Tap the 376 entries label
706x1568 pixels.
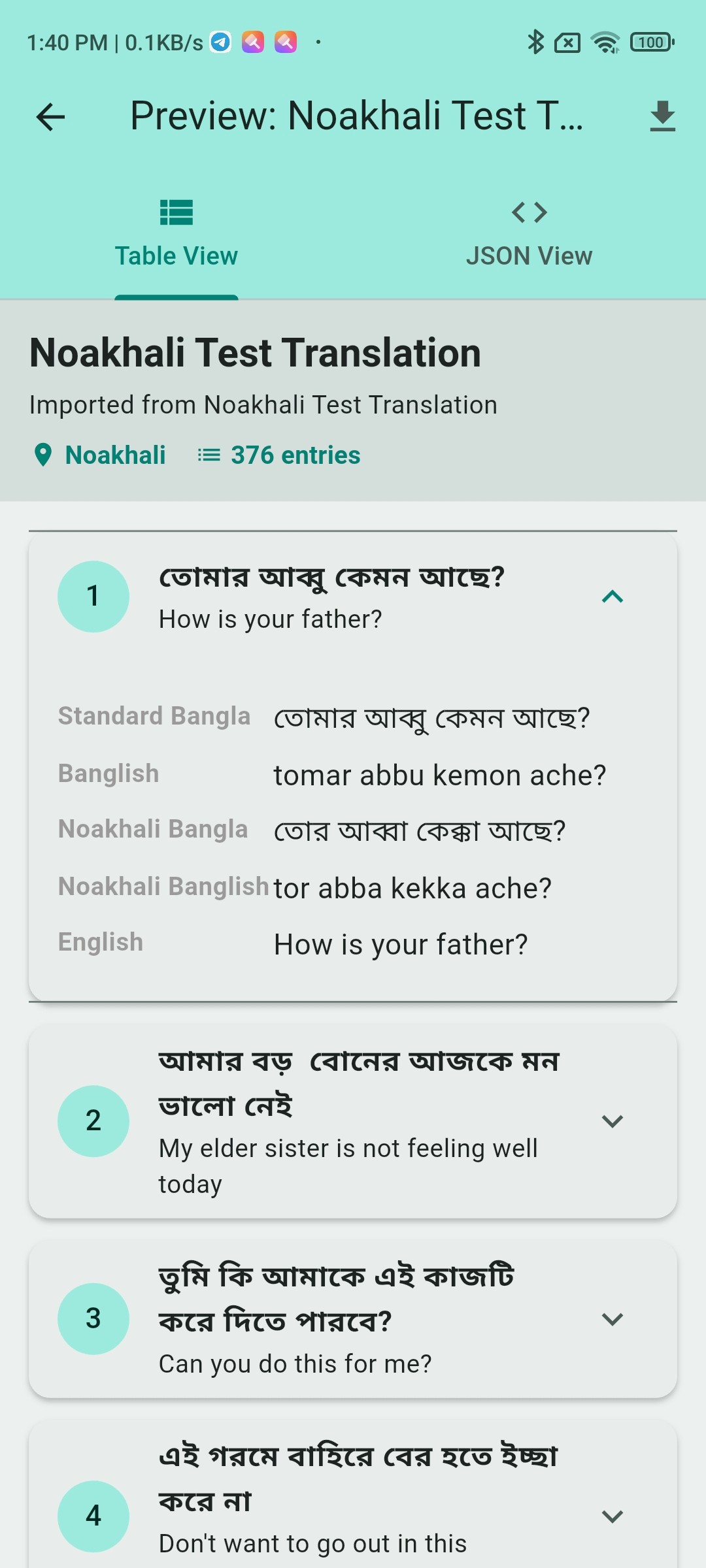pos(295,455)
